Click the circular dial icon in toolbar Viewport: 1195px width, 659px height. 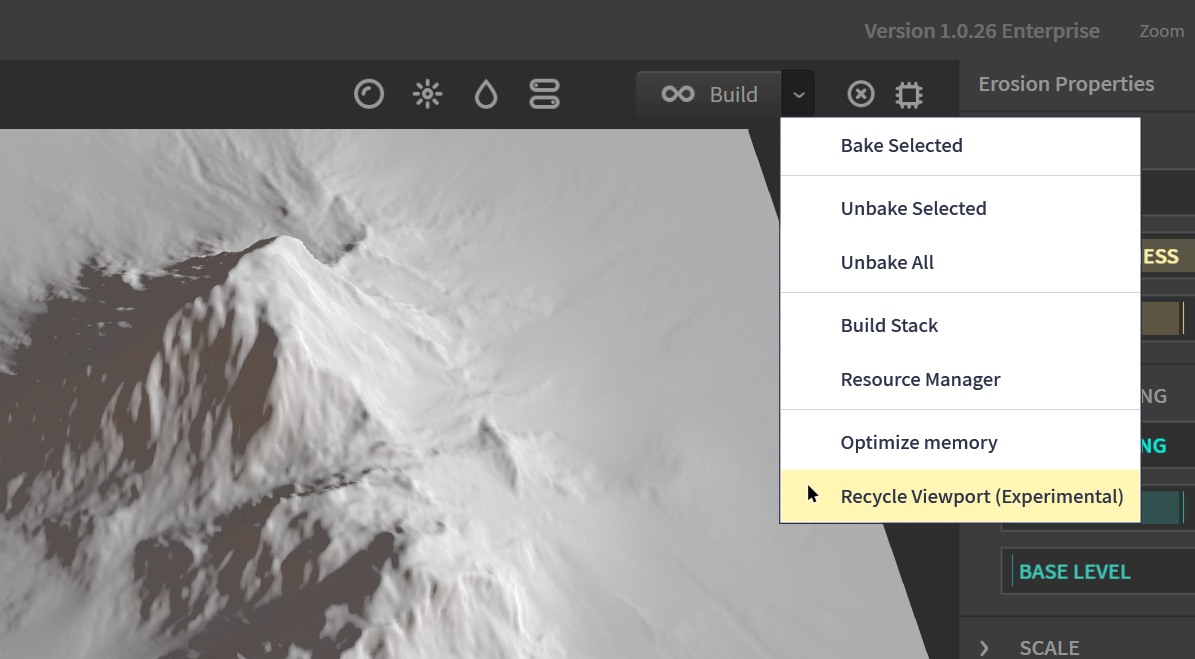tap(369, 95)
